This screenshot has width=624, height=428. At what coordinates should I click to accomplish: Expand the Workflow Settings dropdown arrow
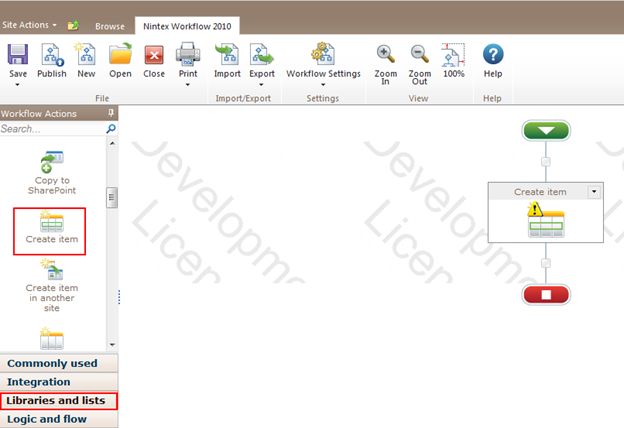point(323,84)
